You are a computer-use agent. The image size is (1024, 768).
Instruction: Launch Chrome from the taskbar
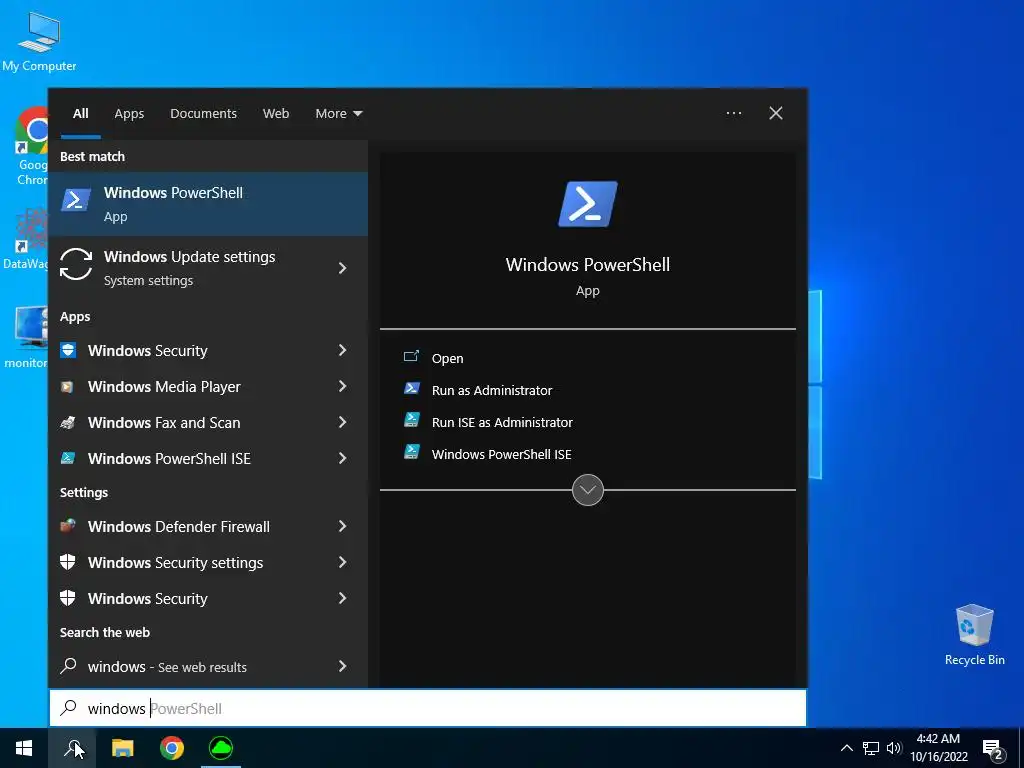172,748
